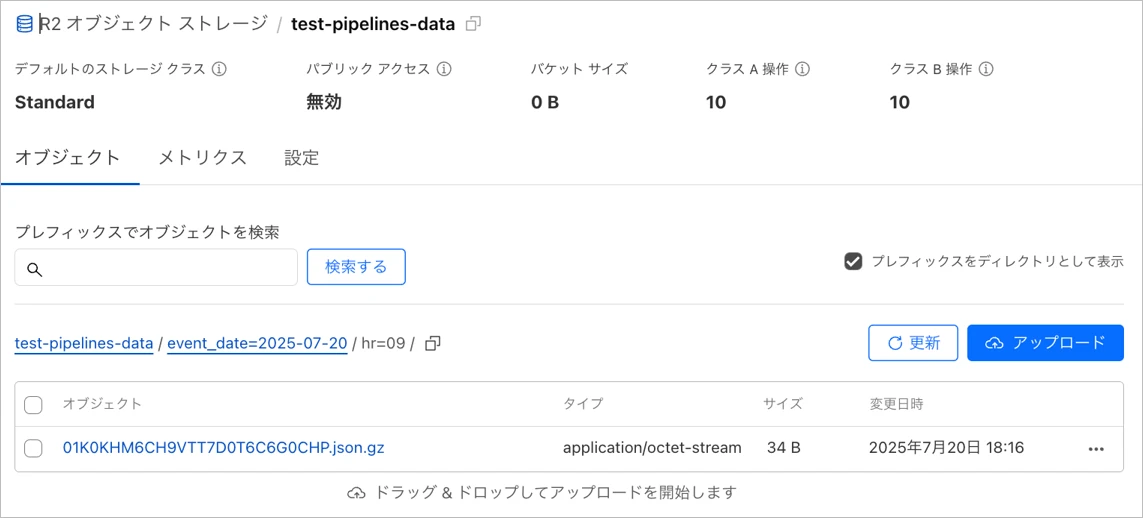Copy bucket name test-pipelines-data icon
The width and height of the screenshot is (1143, 518).
(x=474, y=23)
